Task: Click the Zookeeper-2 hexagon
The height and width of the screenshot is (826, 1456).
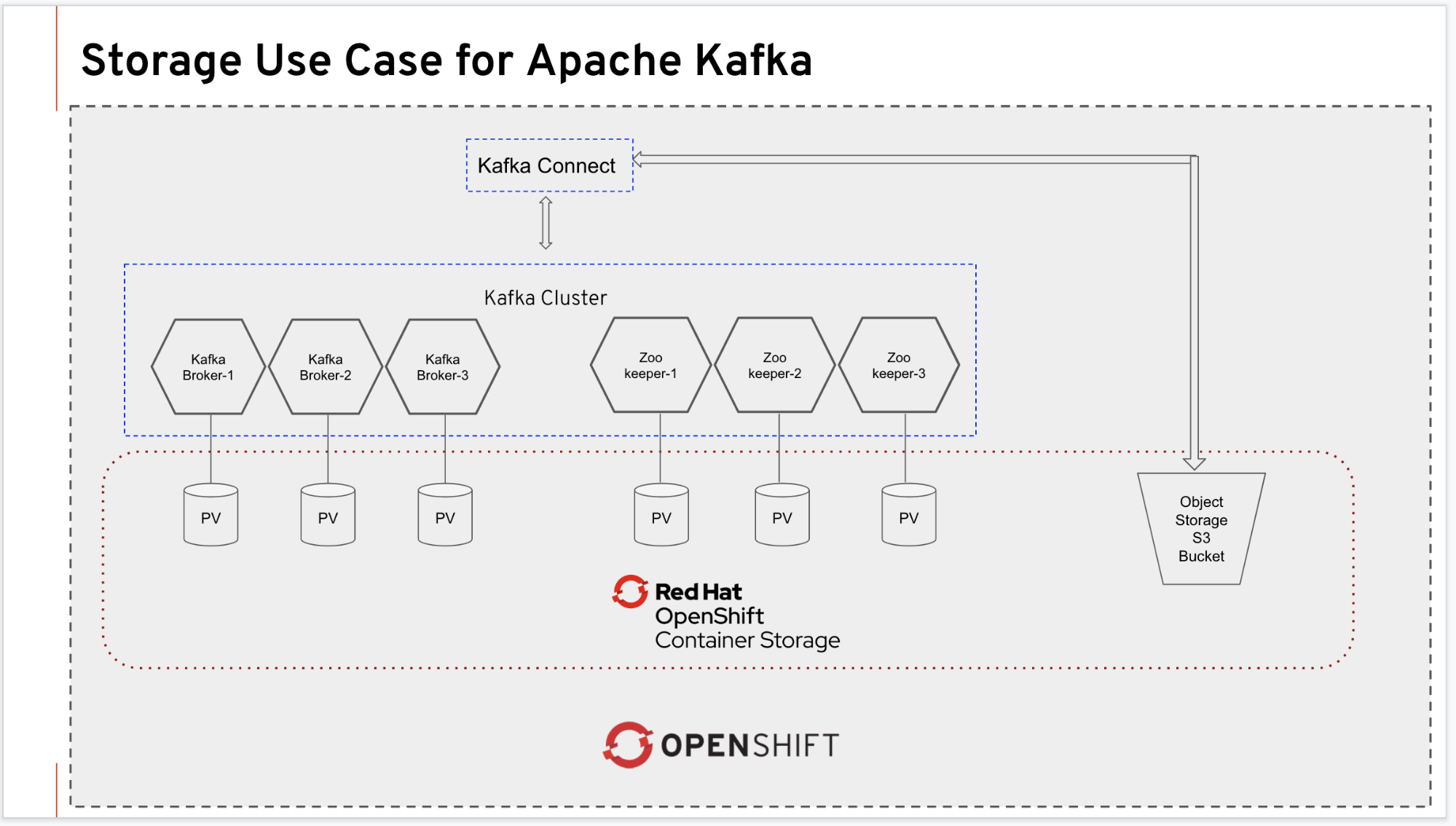Action: click(775, 366)
